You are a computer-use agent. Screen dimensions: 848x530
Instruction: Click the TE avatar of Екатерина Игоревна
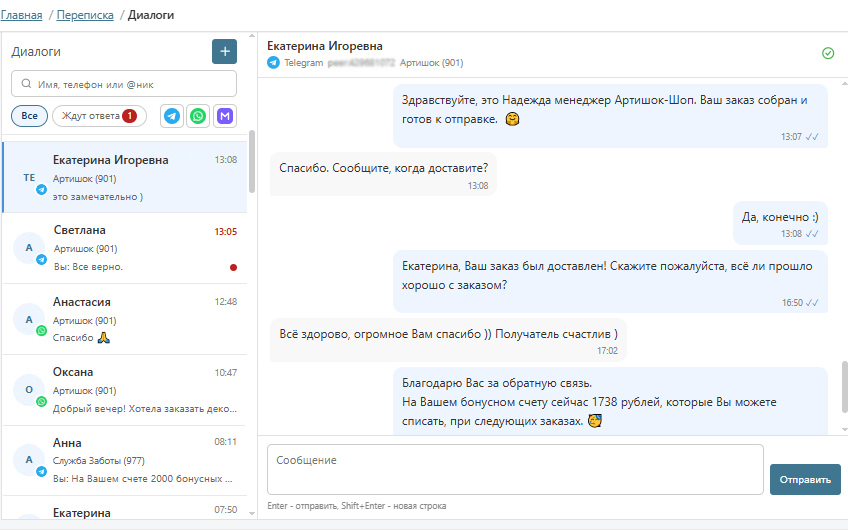[x=29, y=177]
